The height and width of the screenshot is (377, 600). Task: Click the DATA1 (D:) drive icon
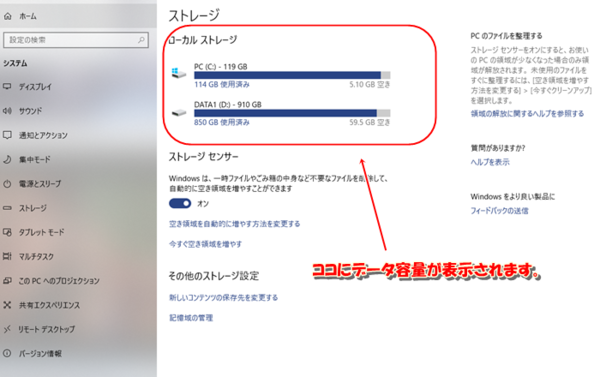click(178, 113)
